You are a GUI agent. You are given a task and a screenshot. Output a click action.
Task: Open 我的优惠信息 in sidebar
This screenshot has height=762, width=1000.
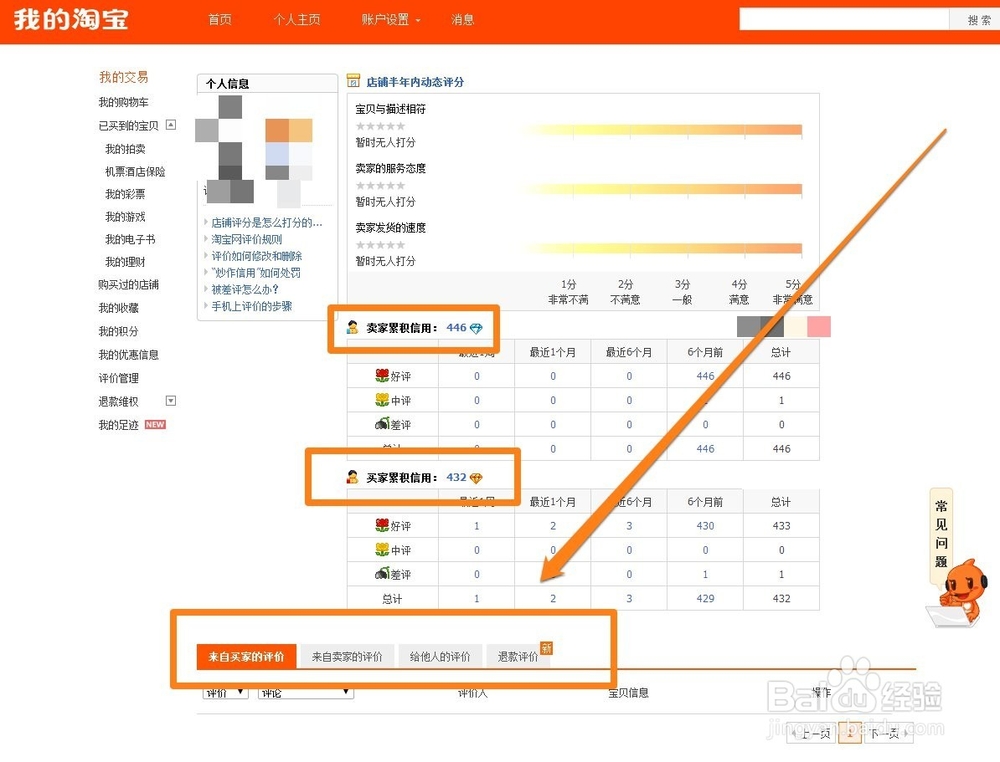click(x=129, y=355)
